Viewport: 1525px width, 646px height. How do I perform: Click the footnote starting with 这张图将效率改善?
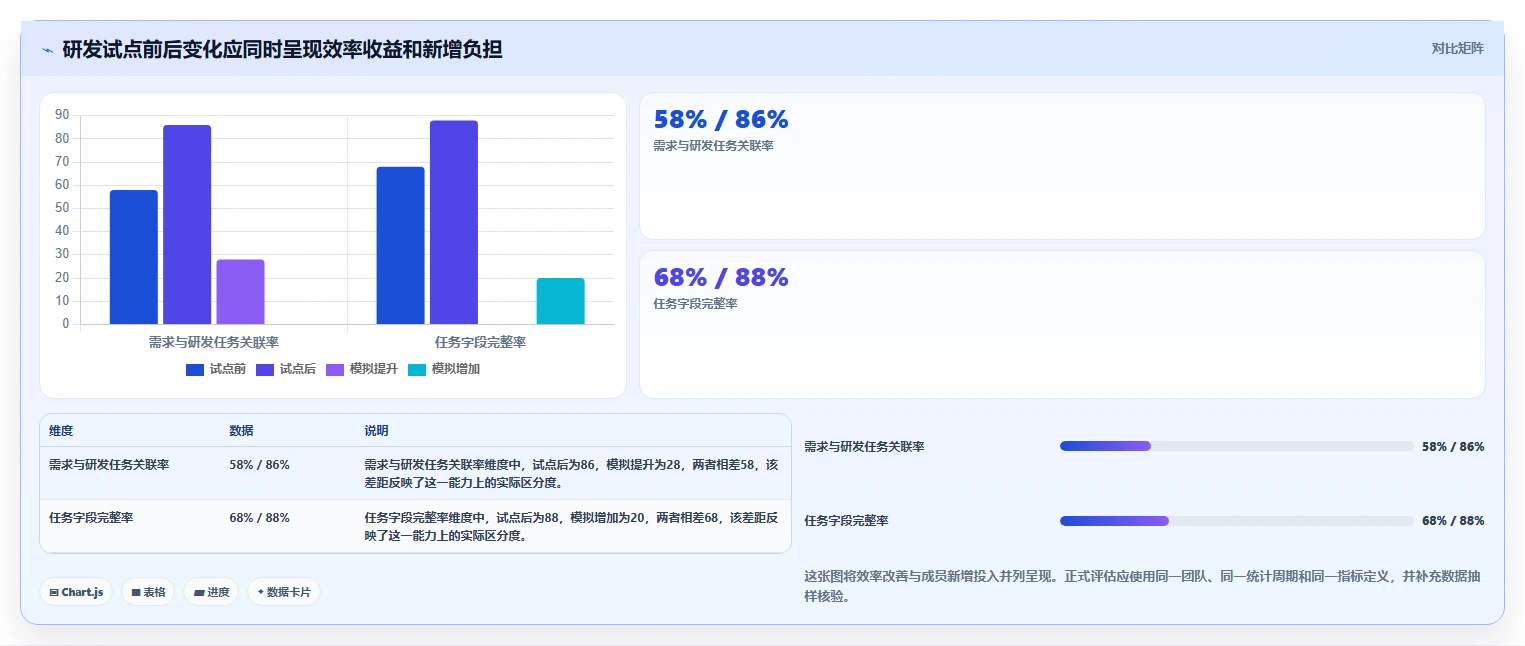[1144, 587]
